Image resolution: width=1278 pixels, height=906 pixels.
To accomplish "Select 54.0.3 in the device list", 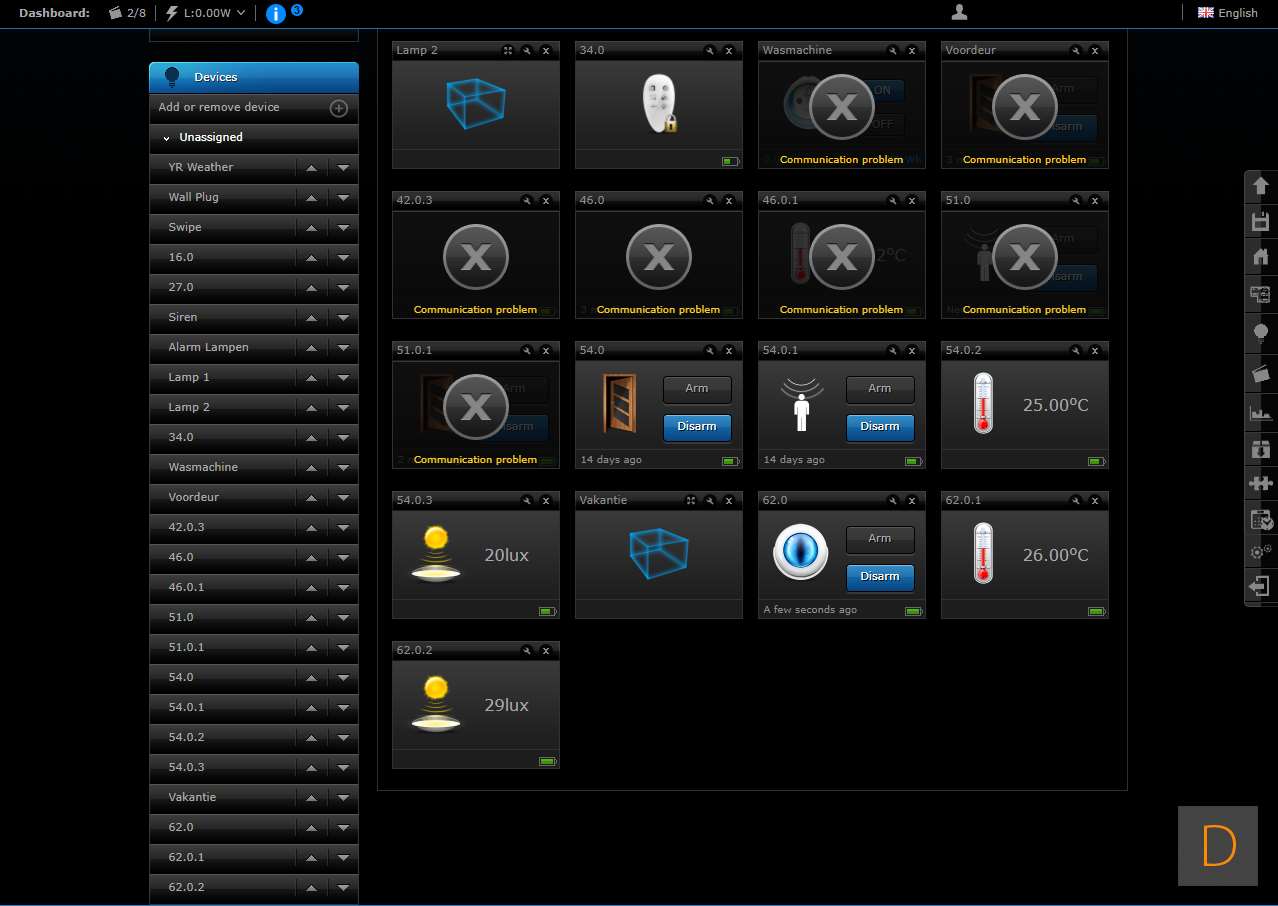I will (186, 768).
